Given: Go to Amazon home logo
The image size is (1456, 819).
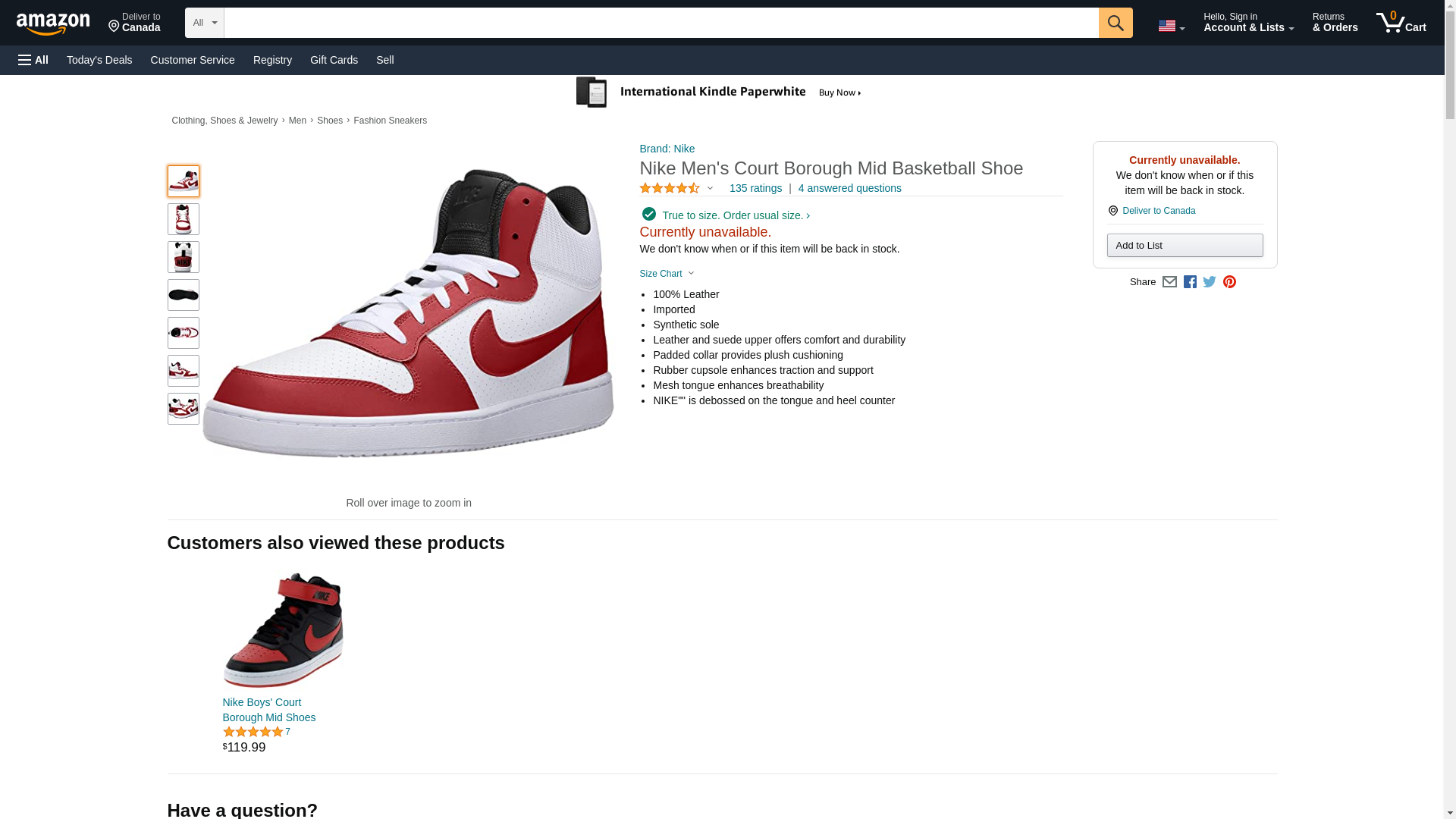Looking at the screenshot, I should (x=53, y=24).
